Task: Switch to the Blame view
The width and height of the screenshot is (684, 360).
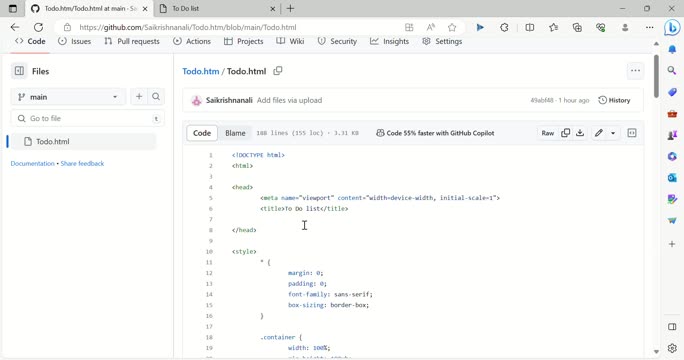Action: tap(235, 133)
